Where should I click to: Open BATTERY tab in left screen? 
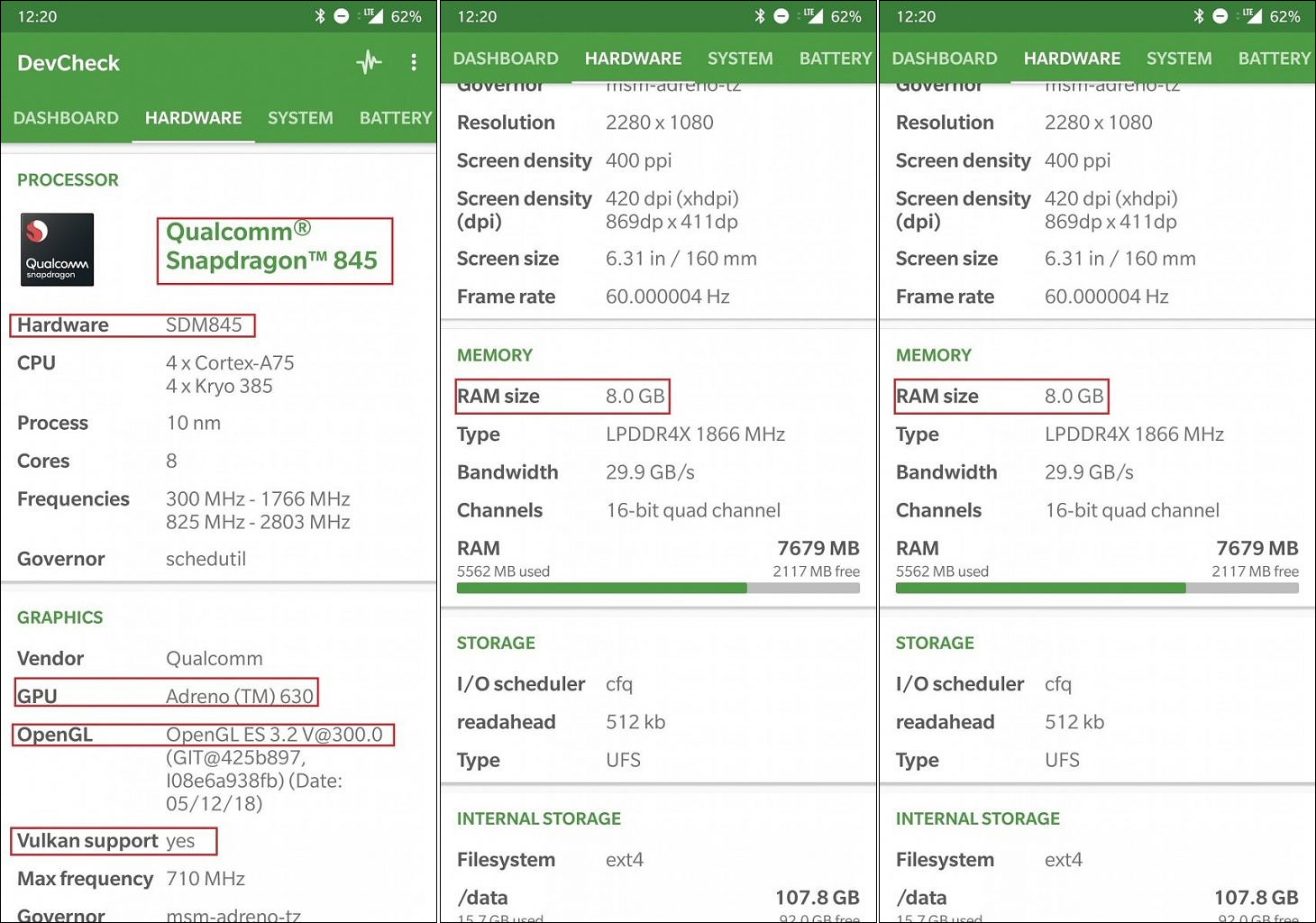pos(396,118)
